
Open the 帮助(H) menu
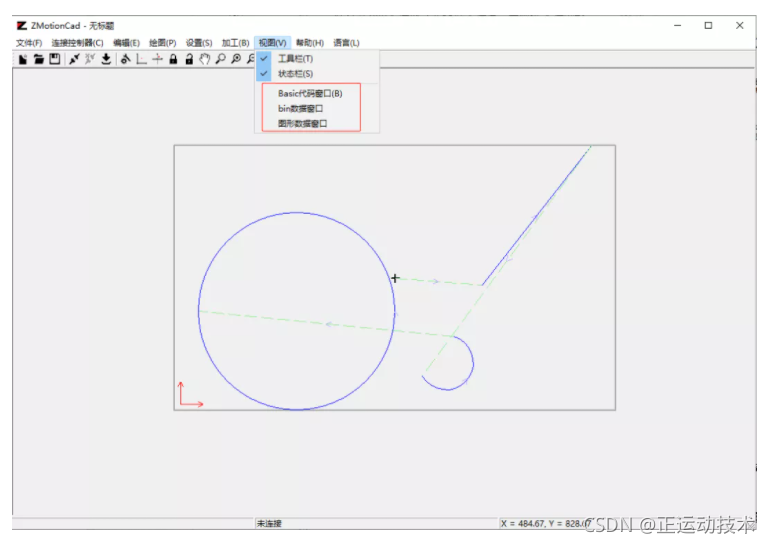[x=310, y=43]
